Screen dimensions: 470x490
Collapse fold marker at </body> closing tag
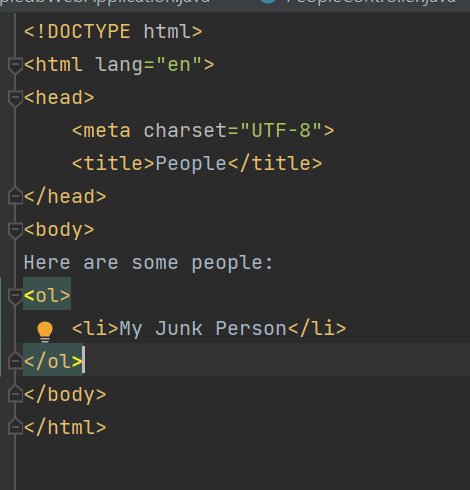point(15,394)
